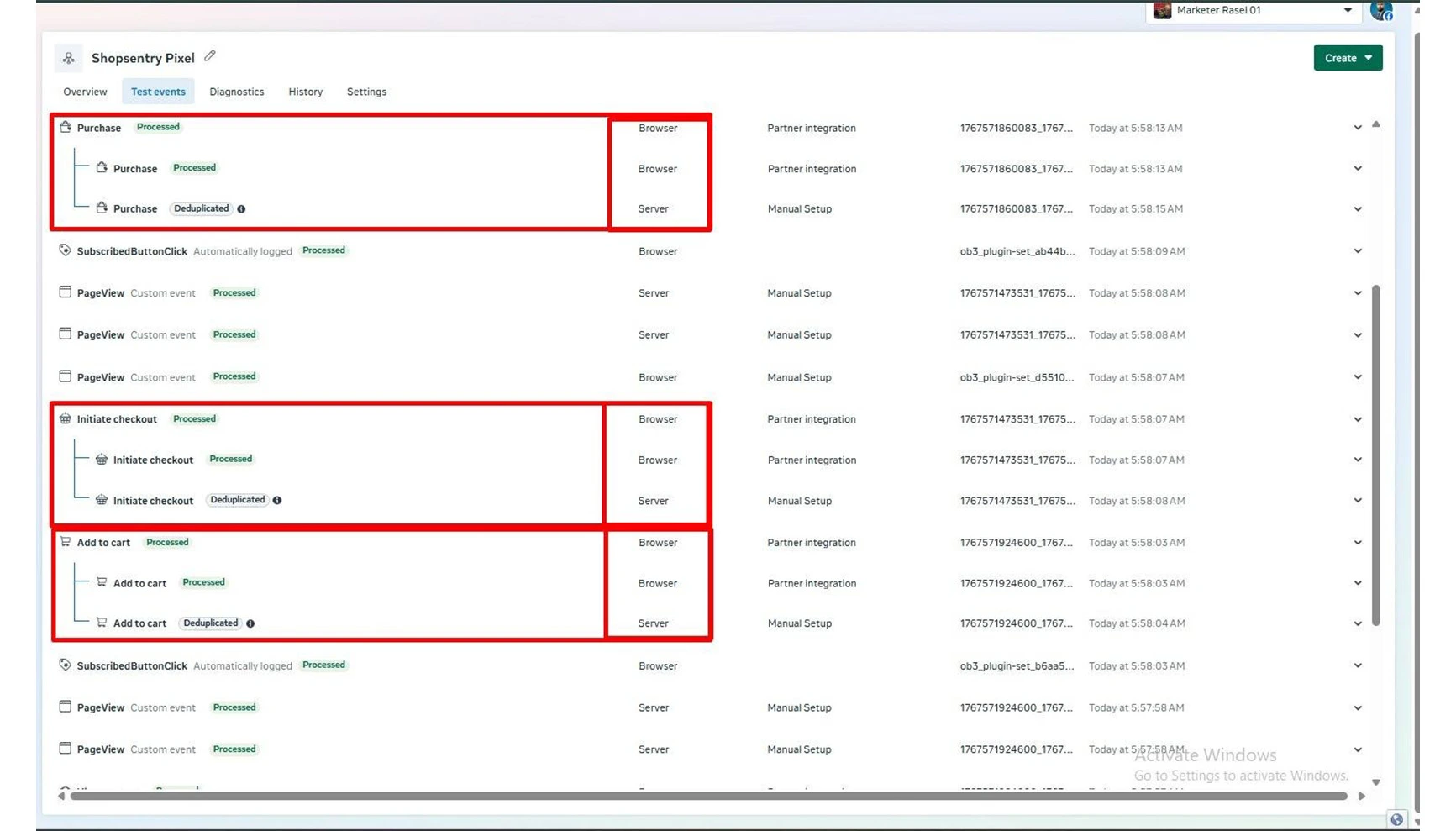
Task: Click the horizontal scrollbar at table bottom
Action: [707, 796]
